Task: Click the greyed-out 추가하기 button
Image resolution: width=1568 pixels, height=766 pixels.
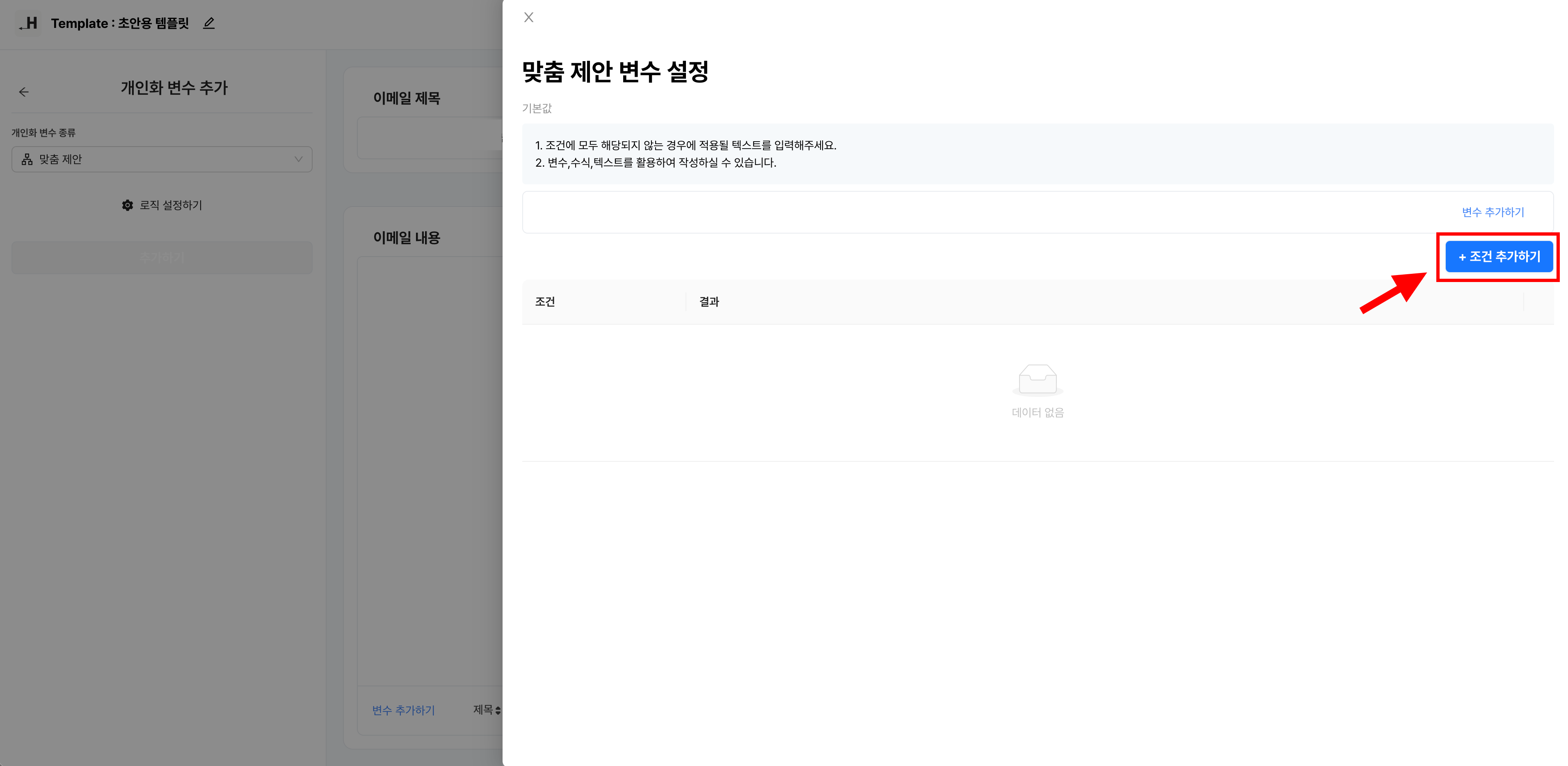Action: [162, 257]
